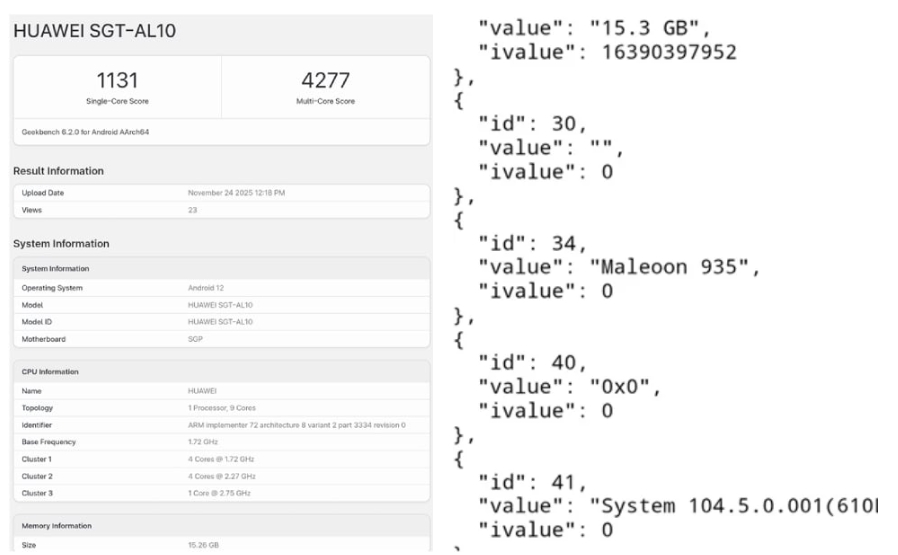
Task: Click the Geekbench 6.2.0 for Android AArch64 label
Action: pos(85,132)
